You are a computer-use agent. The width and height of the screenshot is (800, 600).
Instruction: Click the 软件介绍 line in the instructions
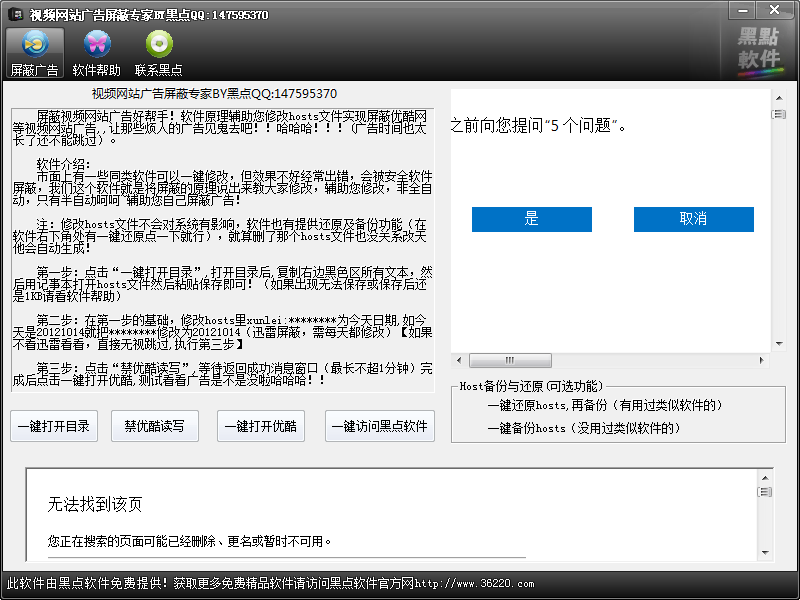[64, 164]
